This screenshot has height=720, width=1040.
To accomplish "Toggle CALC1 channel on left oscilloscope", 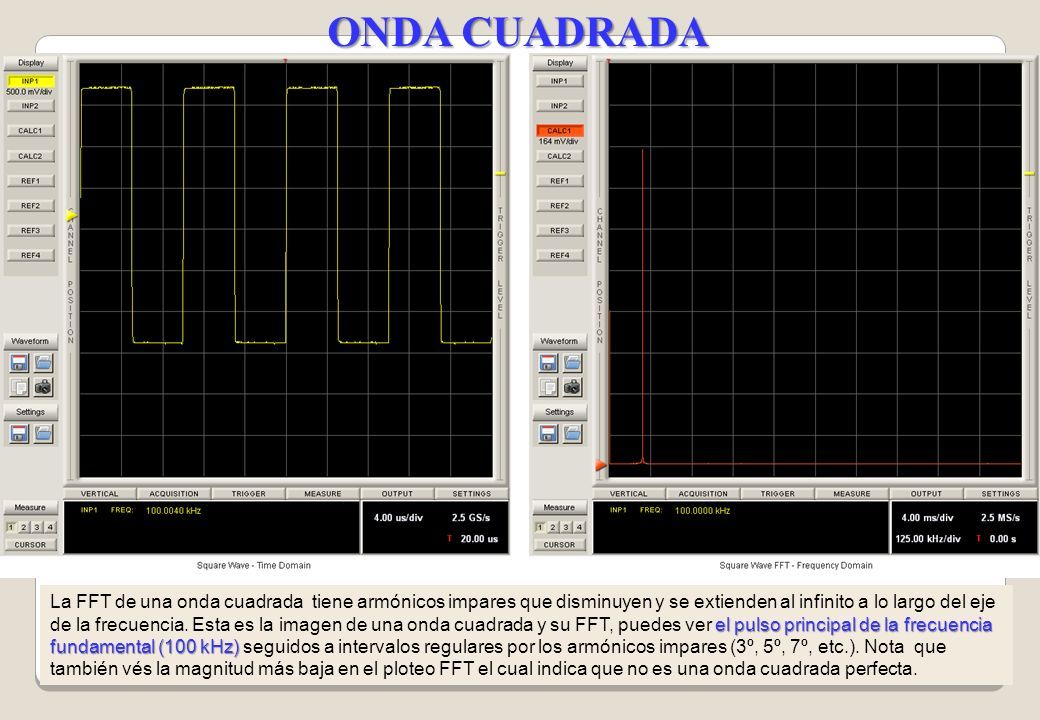I will [x=30, y=131].
